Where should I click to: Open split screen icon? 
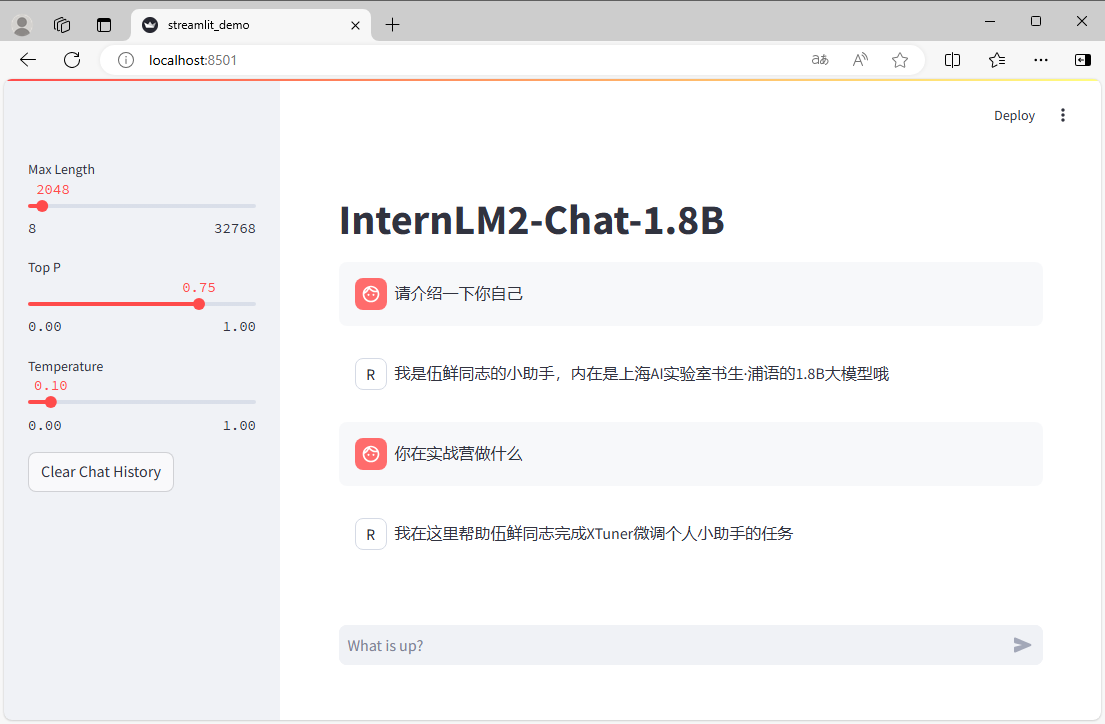(952, 60)
